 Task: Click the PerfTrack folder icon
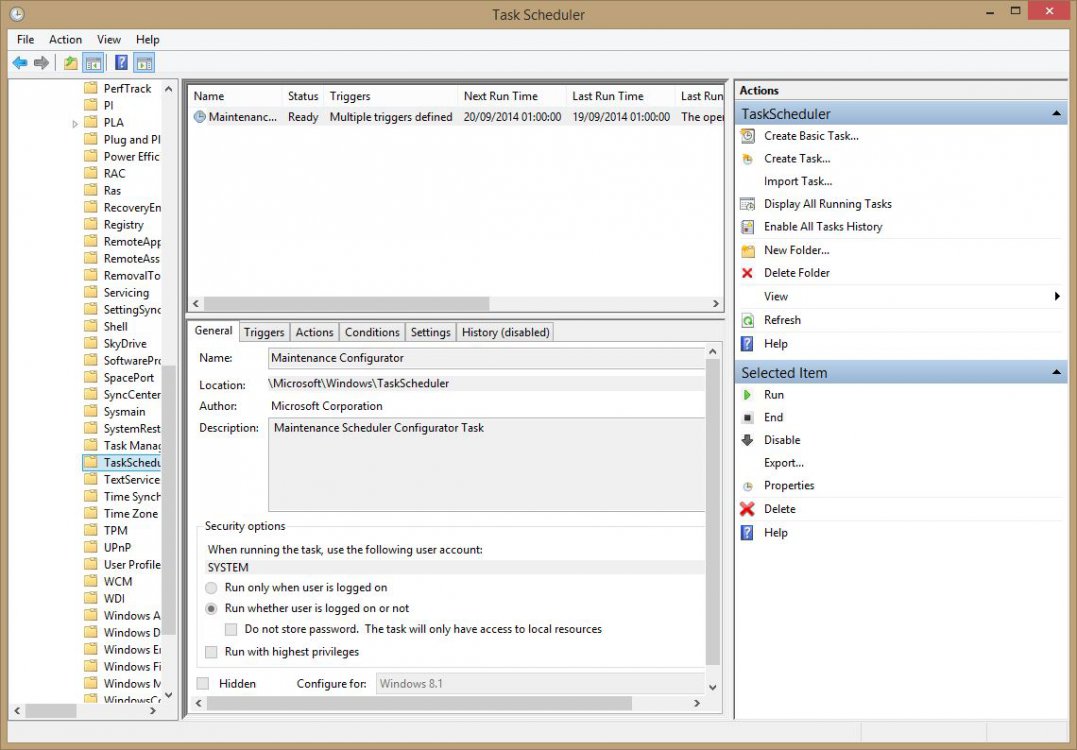pyautogui.click(x=91, y=88)
